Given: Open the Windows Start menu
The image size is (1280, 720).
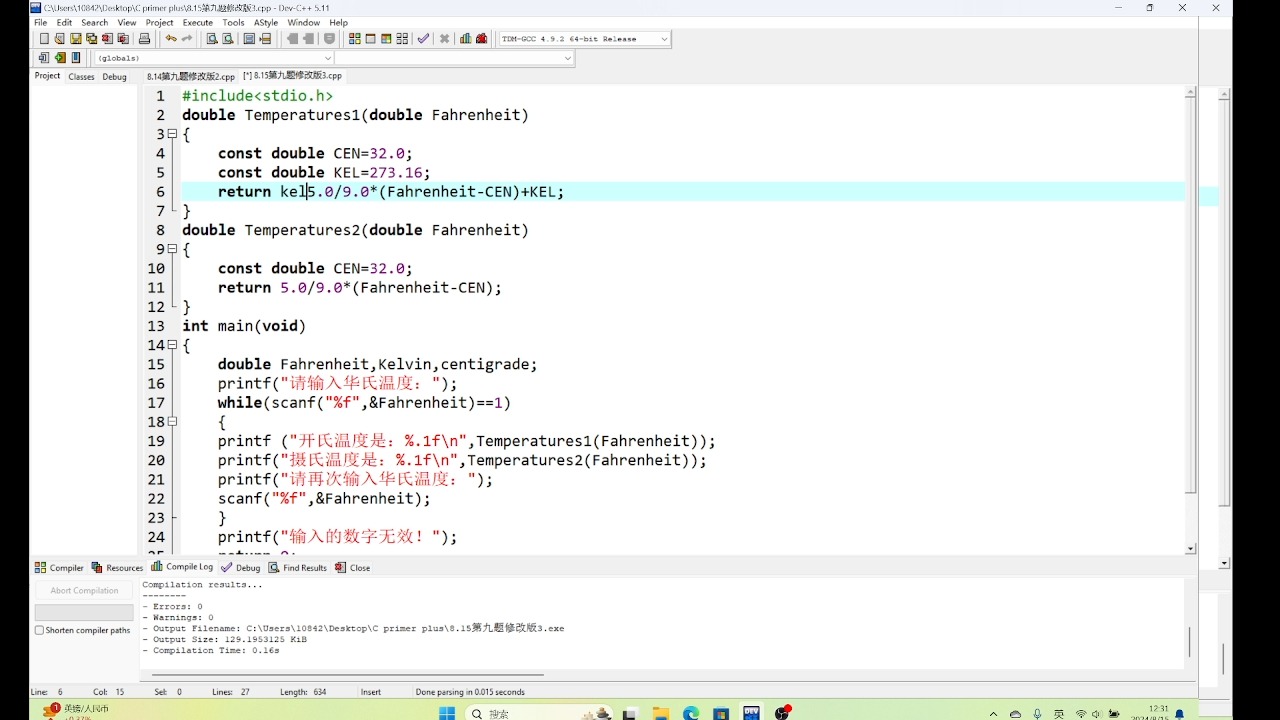Looking at the screenshot, I should point(447,713).
